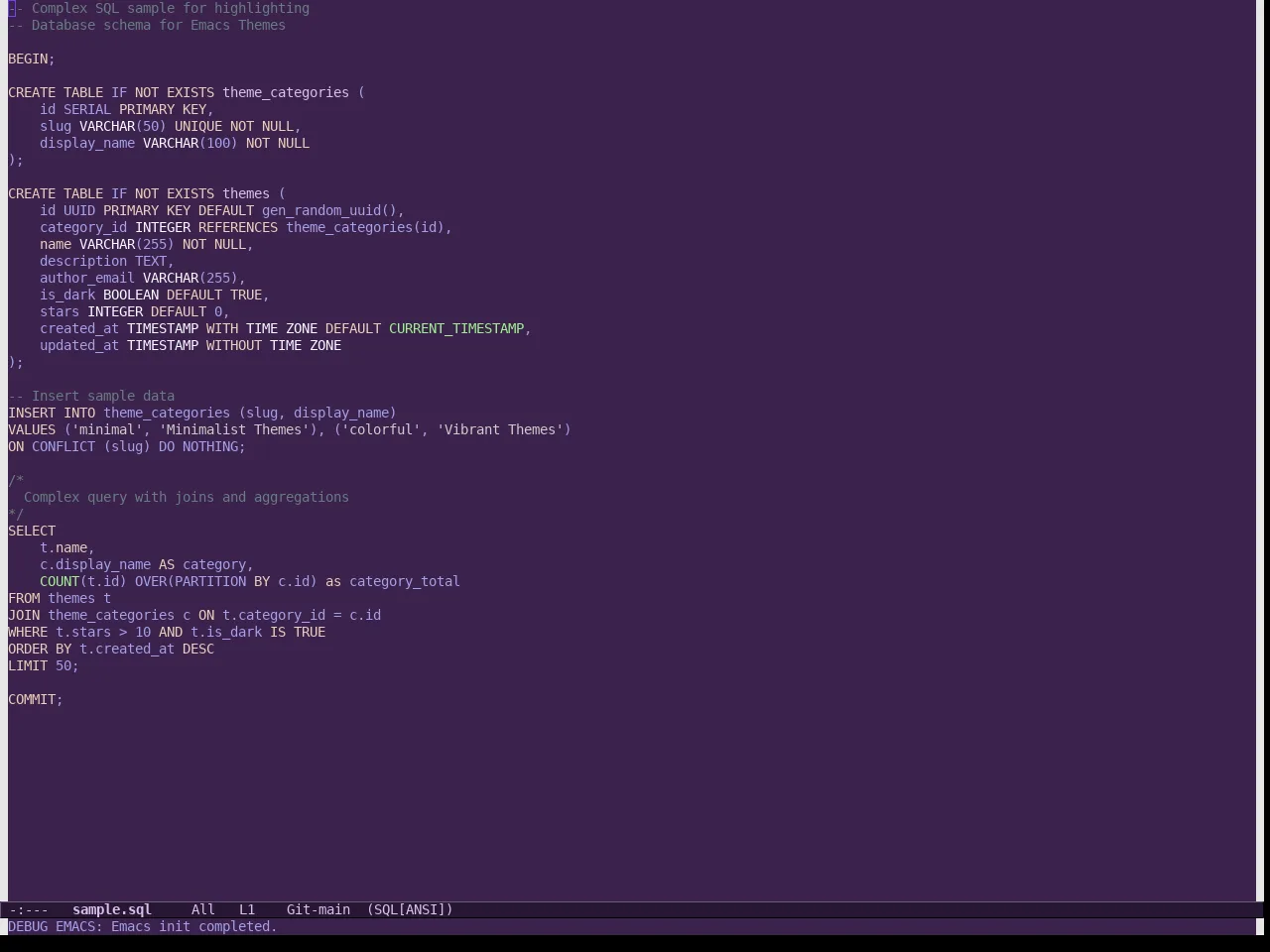The height and width of the screenshot is (952, 1270).
Task: Click the CURRENT_TIMESTAMP keyword
Action: point(456,328)
